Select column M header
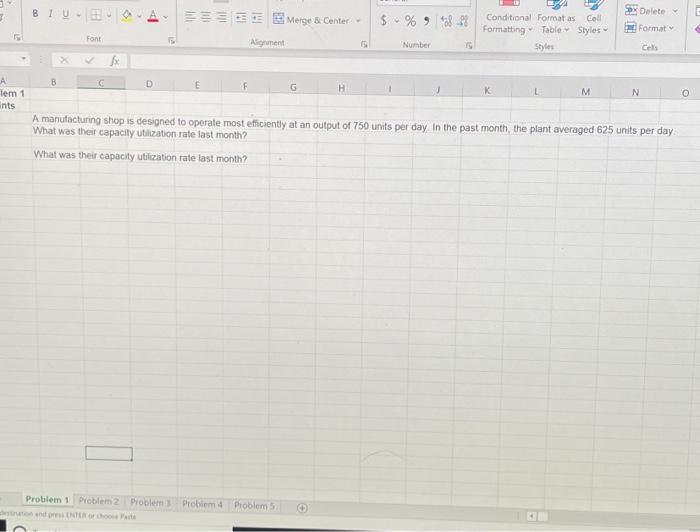 tap(586, 92)
